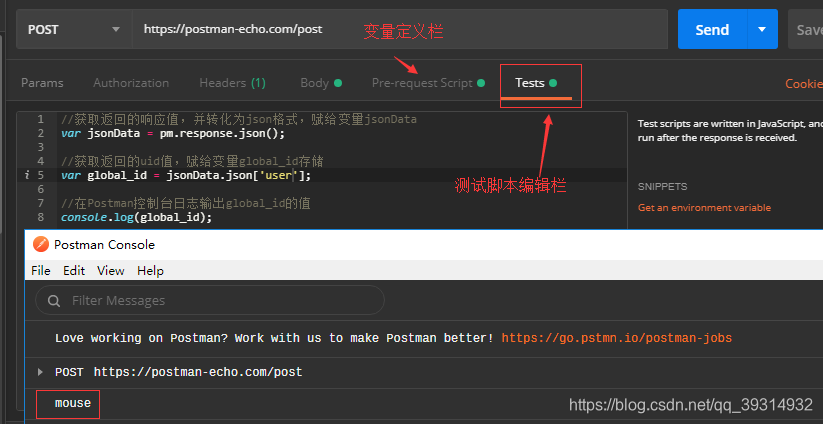Click the Filter Messages search field
Image resolution: width=823 pixels, height=424 pixels.
pyautogui.click(x=210, y=301)
